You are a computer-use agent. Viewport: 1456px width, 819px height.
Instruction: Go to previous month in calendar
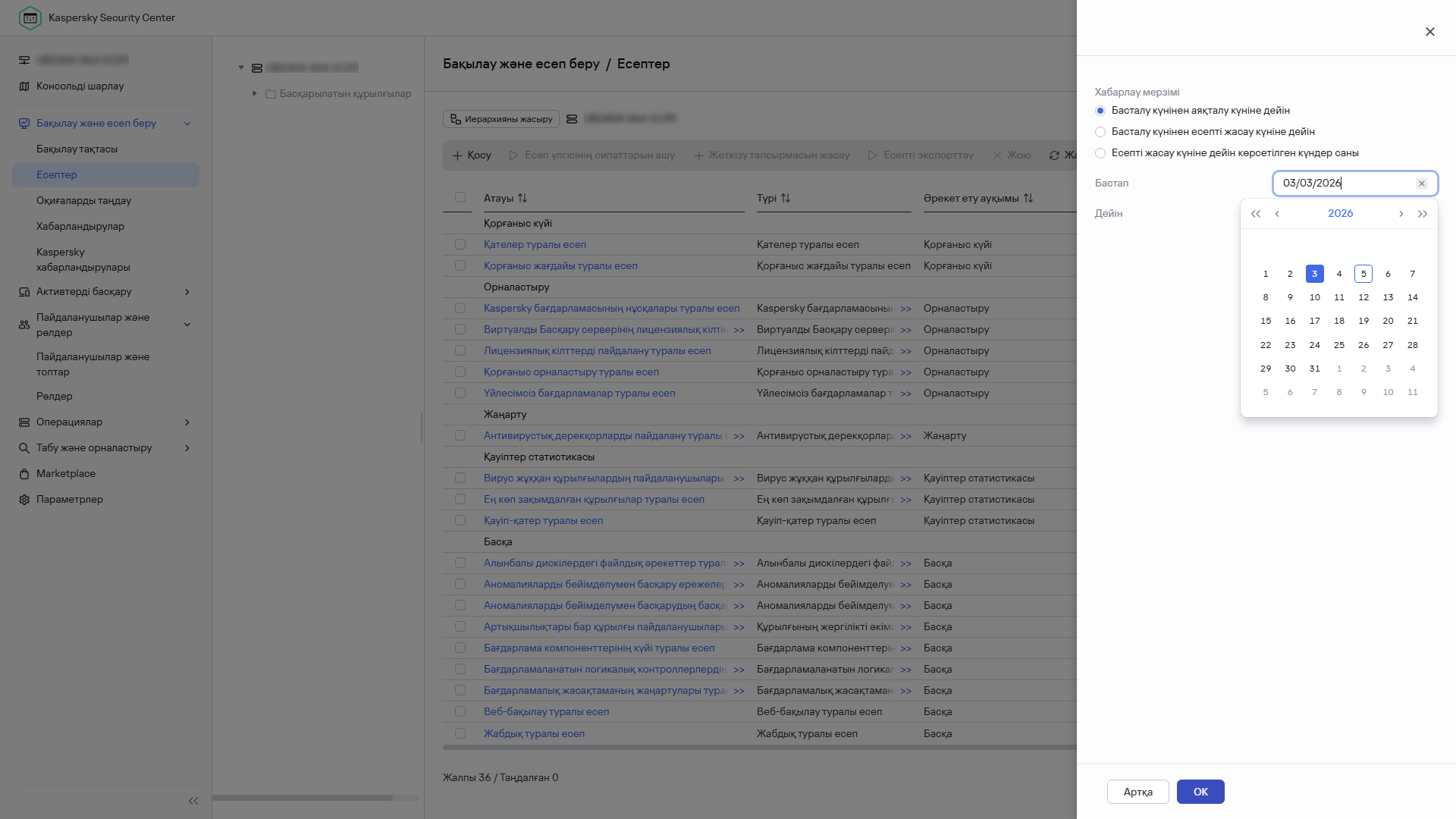[x=1277, y=214]
